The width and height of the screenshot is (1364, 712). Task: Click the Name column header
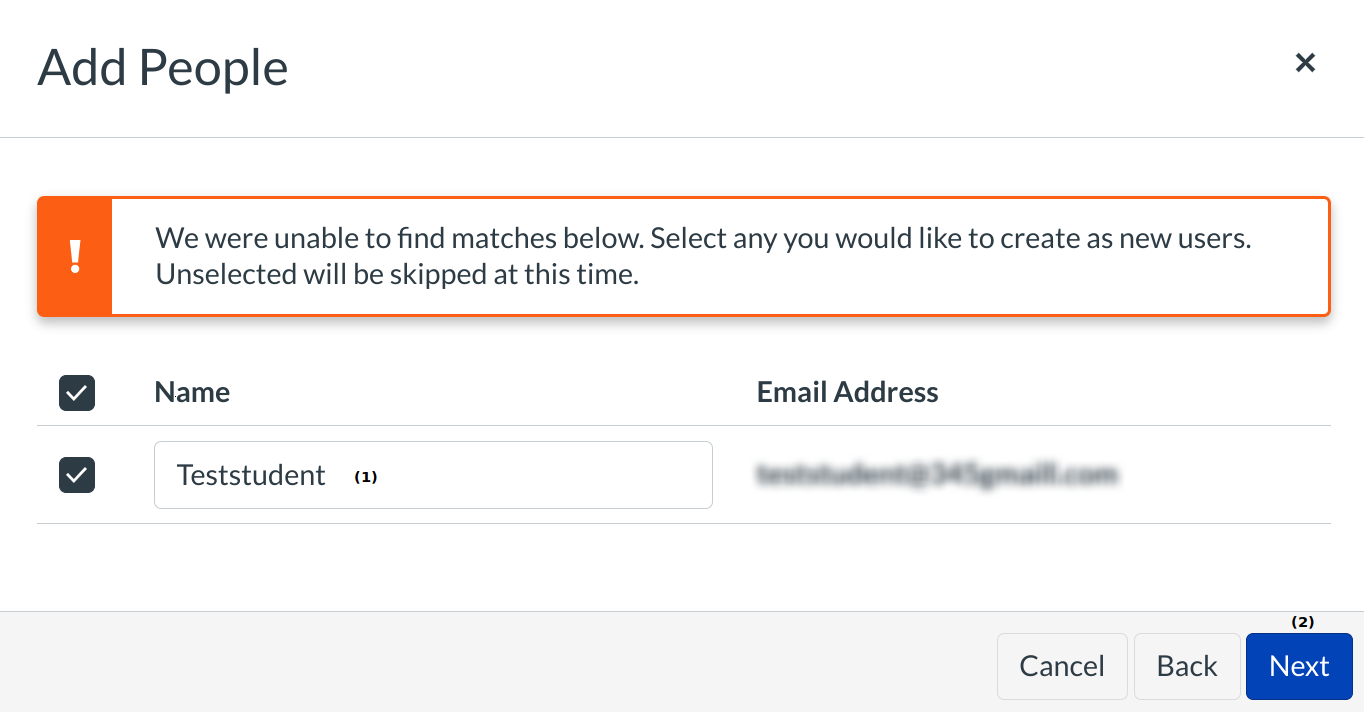tap(192, 392)
